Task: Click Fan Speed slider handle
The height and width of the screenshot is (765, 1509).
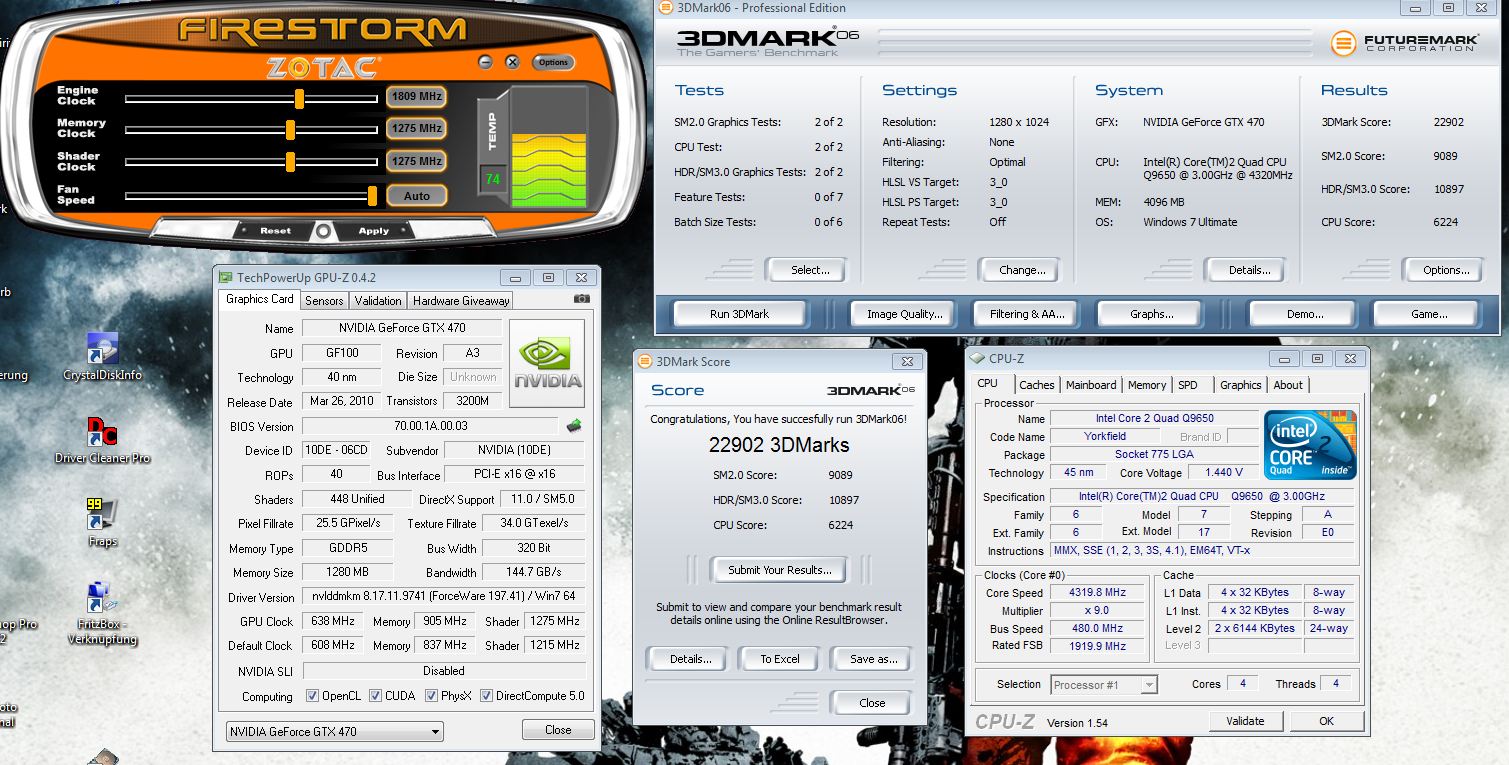Action: coord(373,196)
